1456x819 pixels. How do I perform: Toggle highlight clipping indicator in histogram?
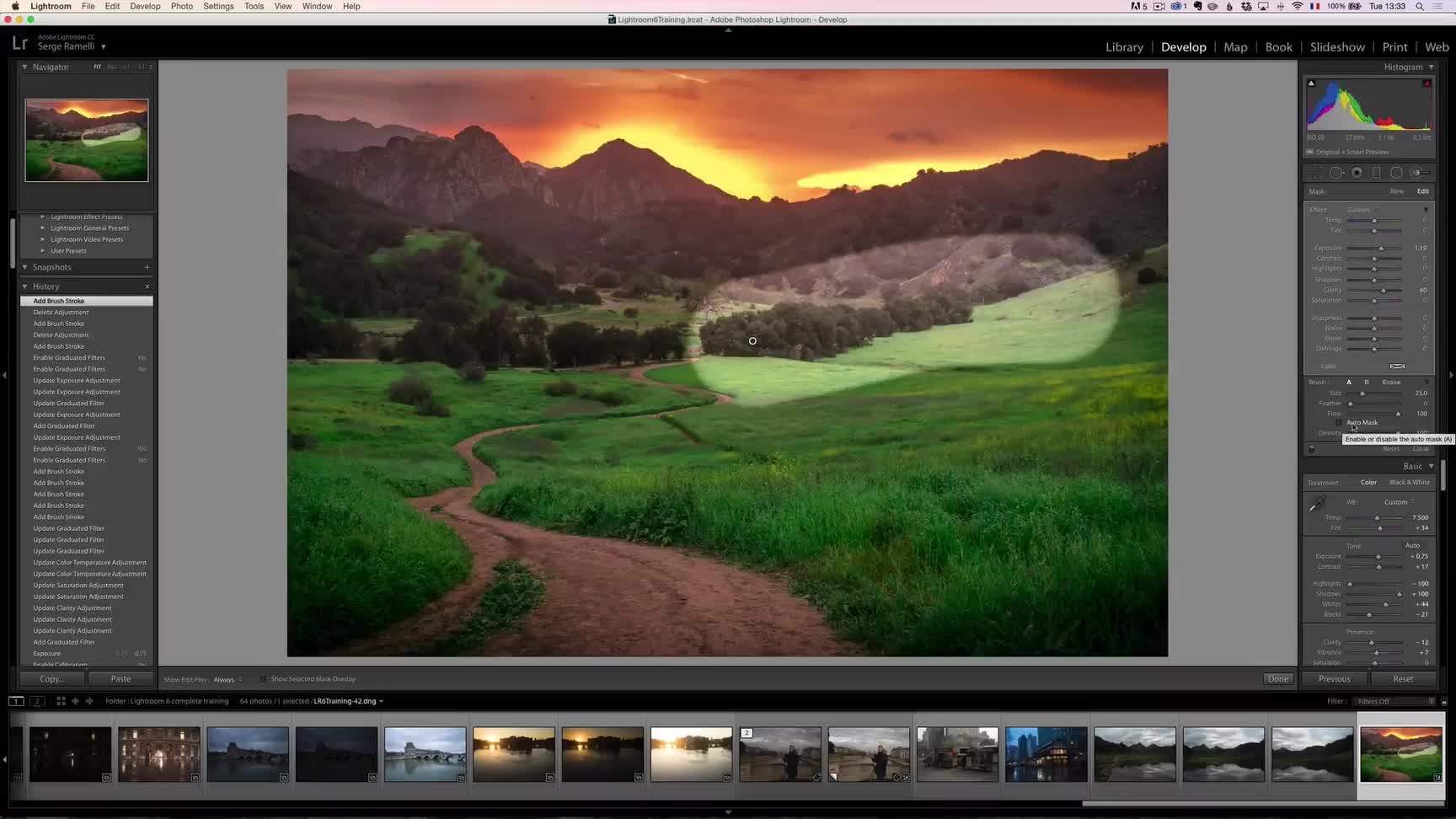(1427, 83)
